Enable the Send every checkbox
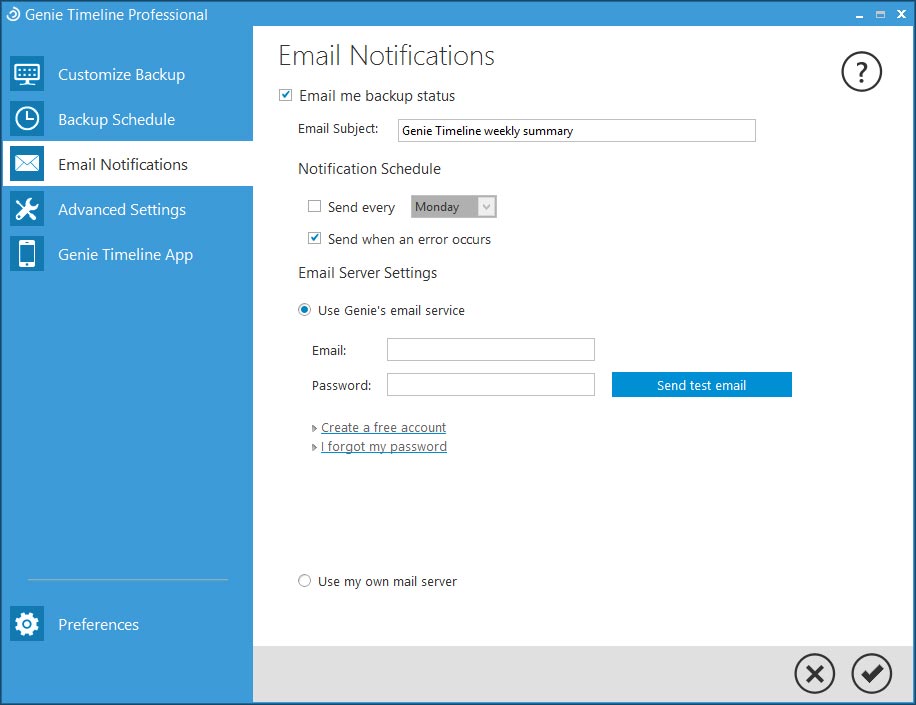The height and width of the screenshot is (705, 916). tap(314, 206)
